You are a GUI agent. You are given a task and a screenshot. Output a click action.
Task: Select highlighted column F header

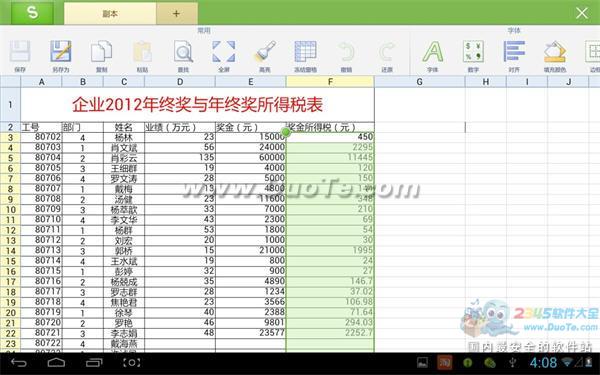point(330,82)
